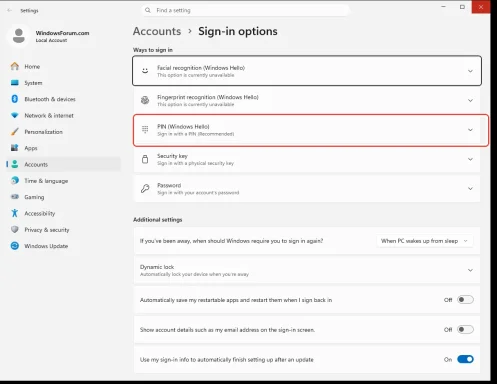Screen dimensions: 497x384
Task: Click the Network & internet wifi icon
Action: point(15,115)
